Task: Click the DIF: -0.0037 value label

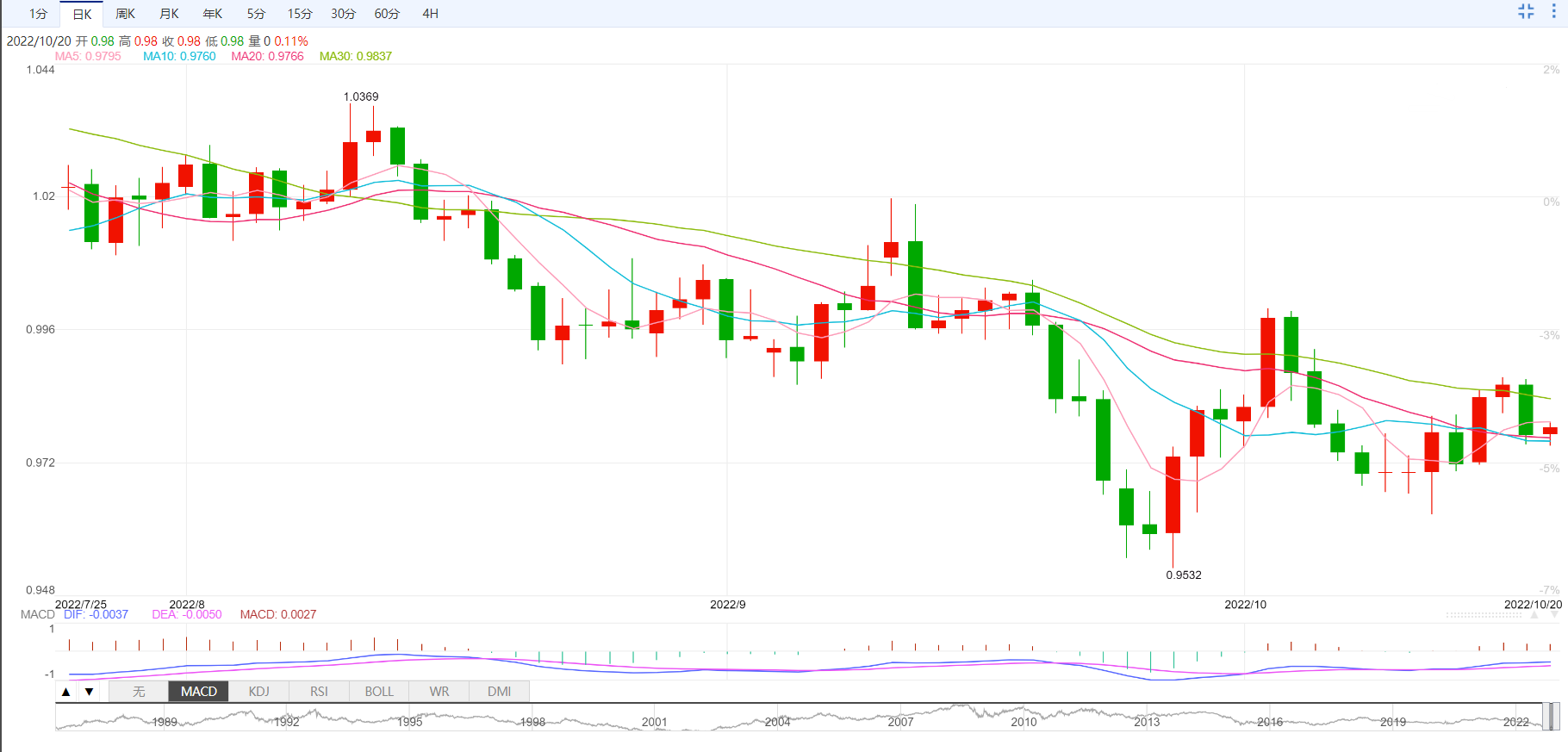Action: point(96,614)
